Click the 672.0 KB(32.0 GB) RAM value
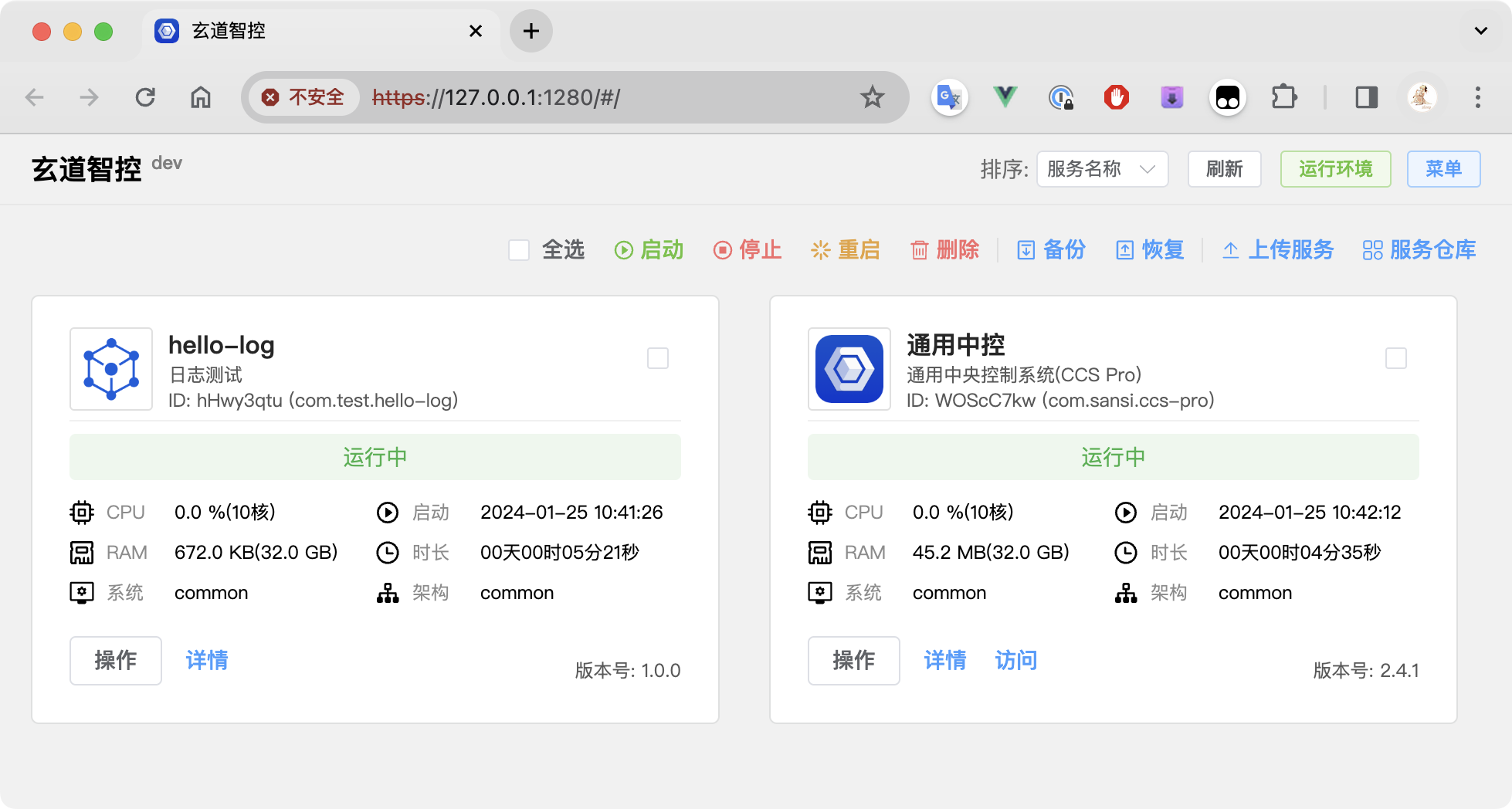The image size is (1512, 809). click(256, 553)
